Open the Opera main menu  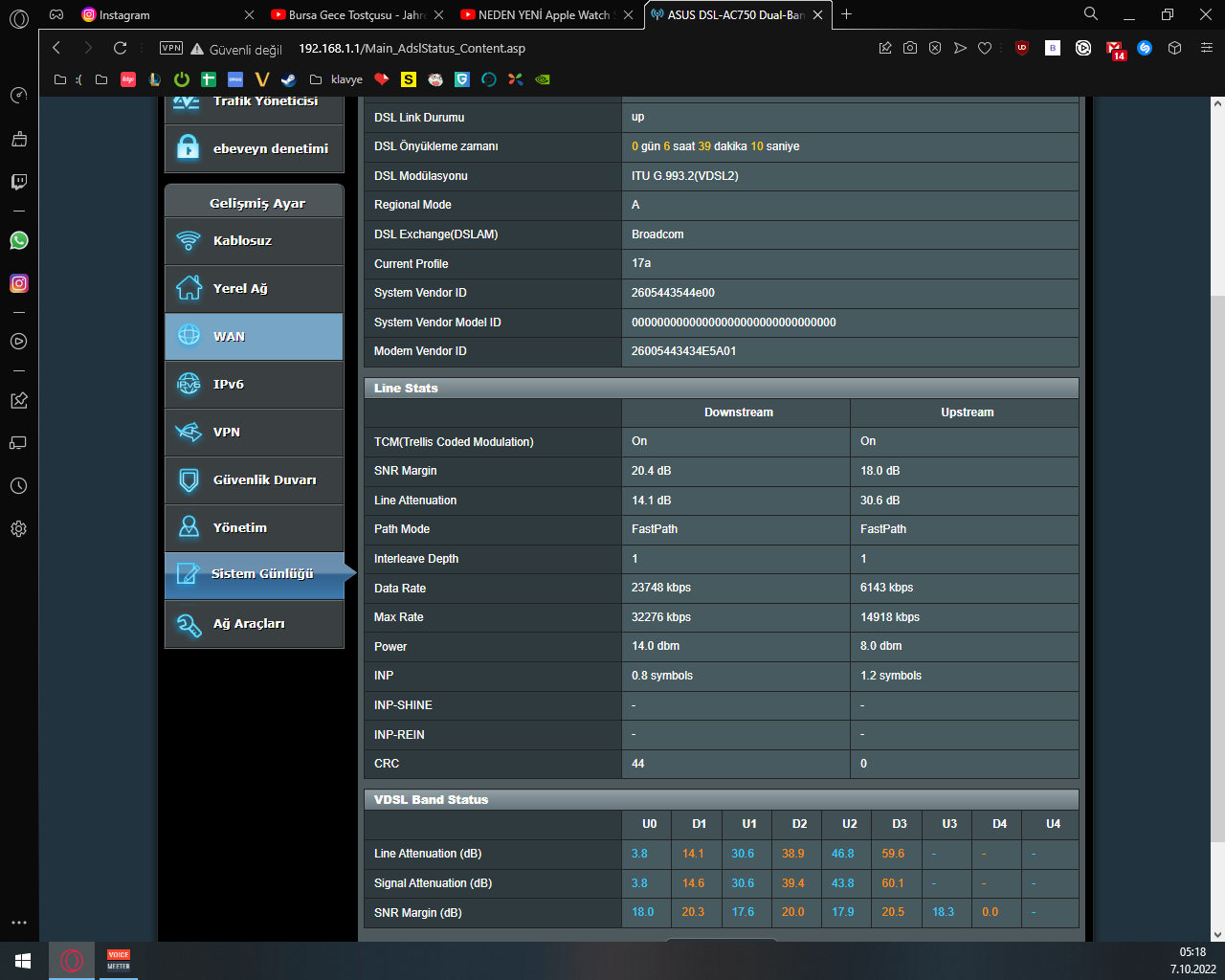coord(19,16)
